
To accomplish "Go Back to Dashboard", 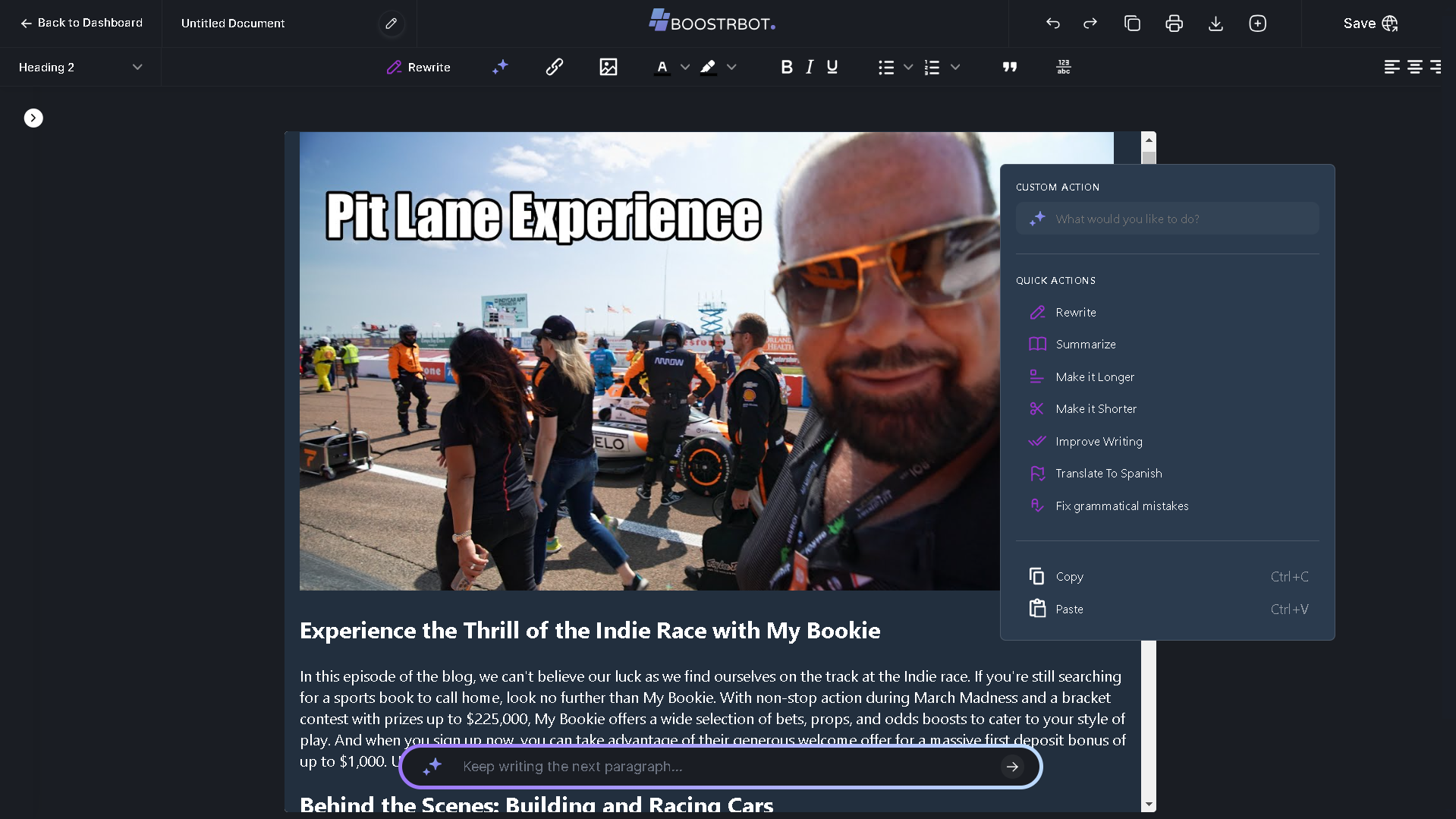I will 81,23.
